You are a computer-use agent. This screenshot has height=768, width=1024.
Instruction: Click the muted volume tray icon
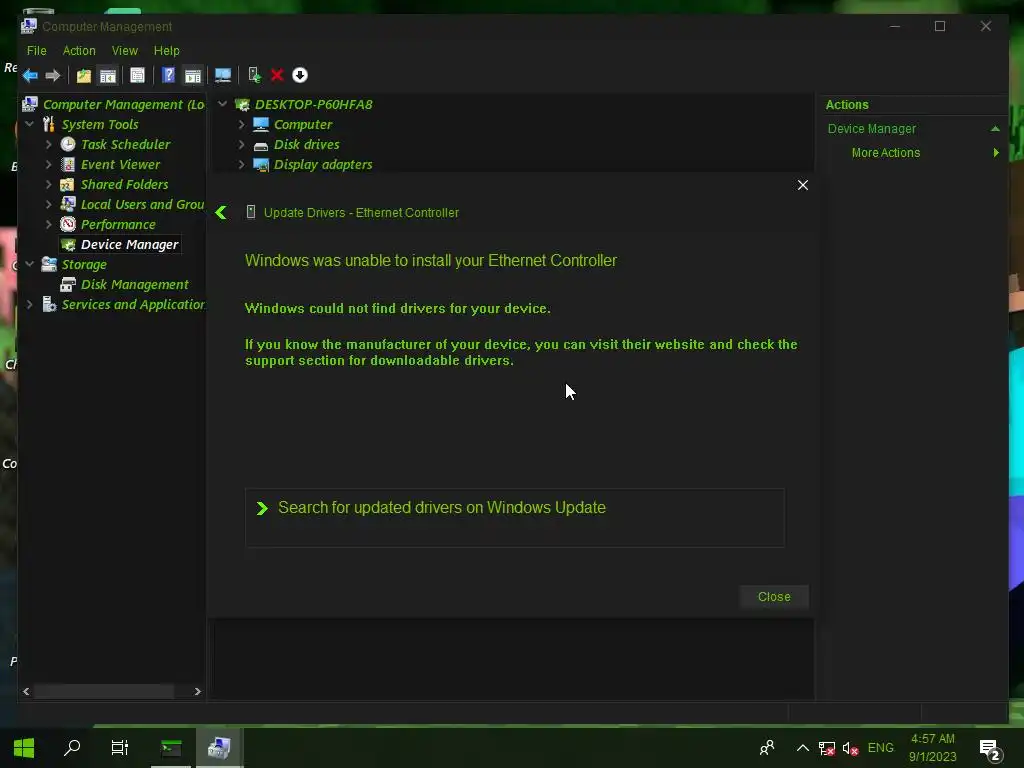(x=850, y=748)
